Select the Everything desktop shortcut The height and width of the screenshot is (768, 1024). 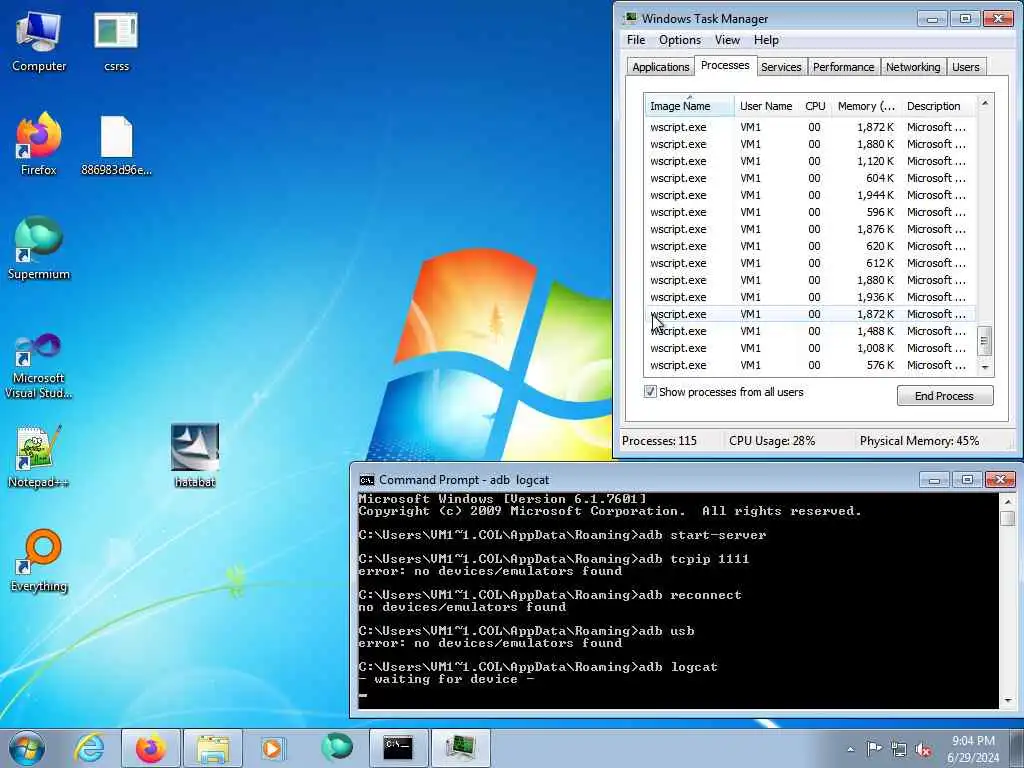tap(39, 560)
